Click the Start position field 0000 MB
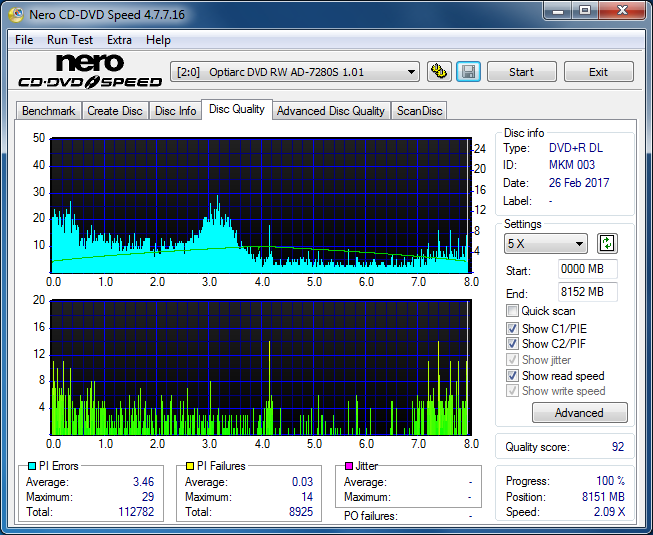Screen dimensions: 653x535 pyautogui.click(x=587, y=269)
